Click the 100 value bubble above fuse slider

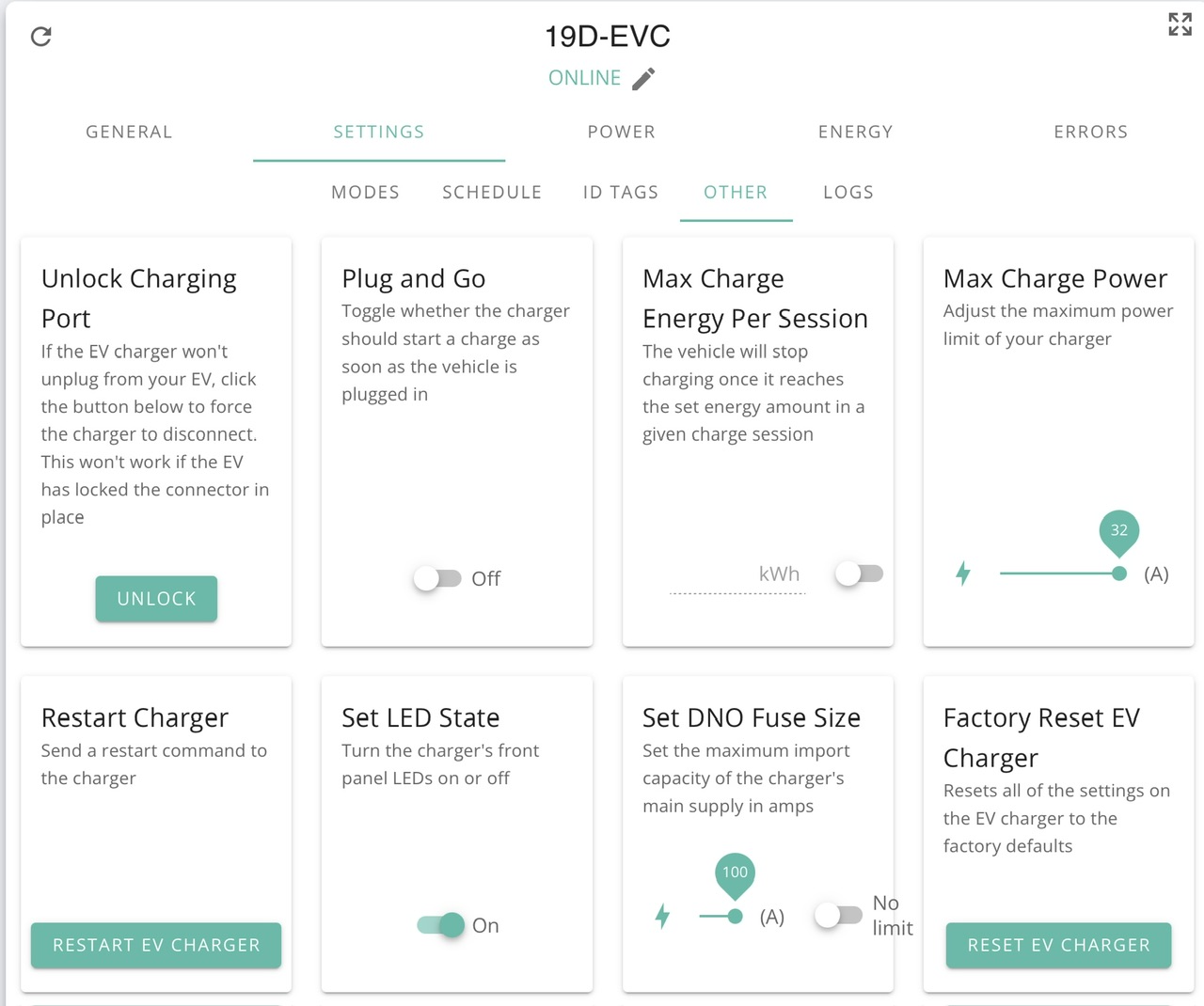(x=736, y=872)
